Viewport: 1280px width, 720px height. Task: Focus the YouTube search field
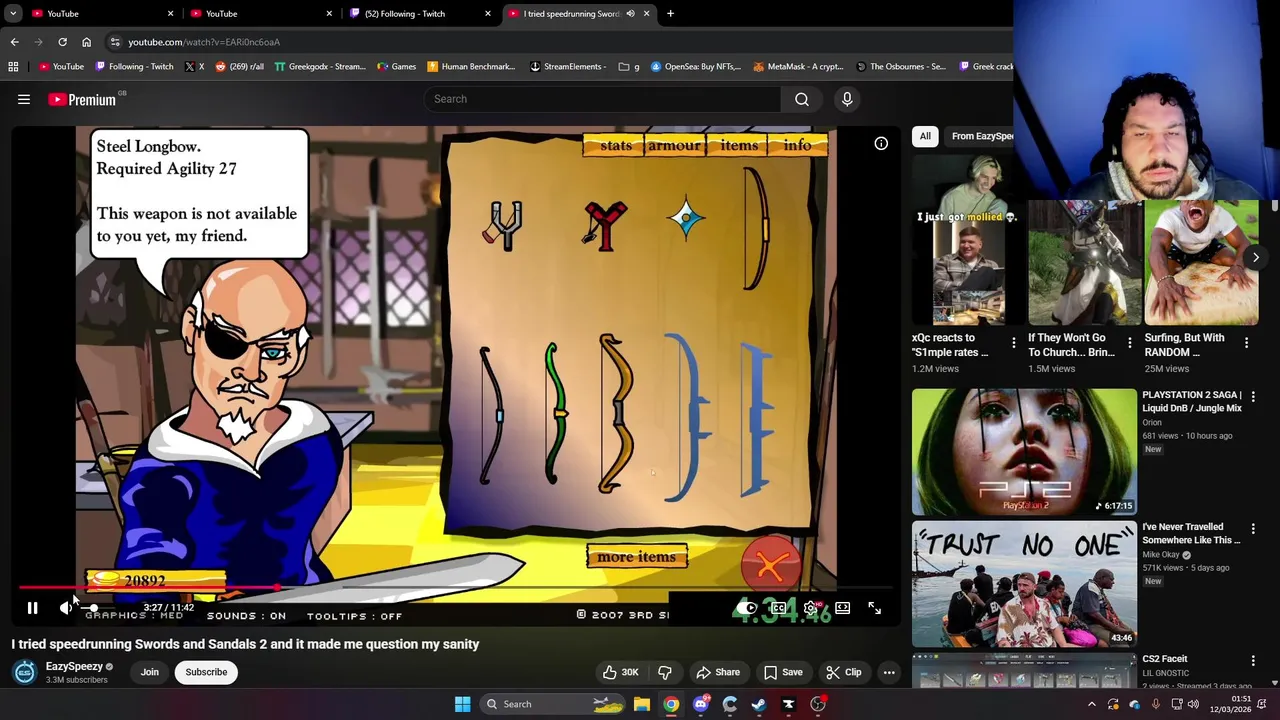[603, 99]
